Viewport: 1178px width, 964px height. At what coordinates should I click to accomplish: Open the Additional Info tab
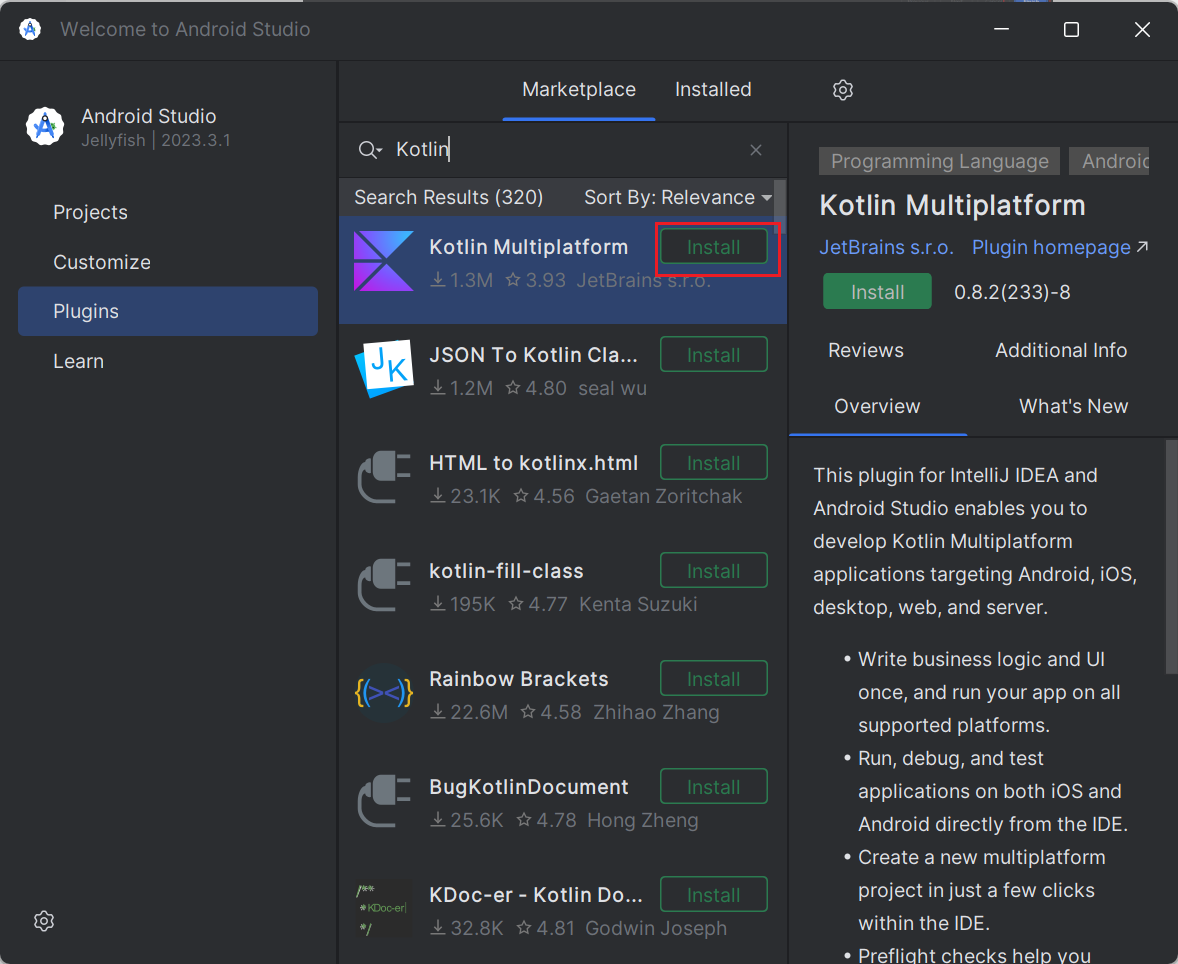[x=1061, y=350]
